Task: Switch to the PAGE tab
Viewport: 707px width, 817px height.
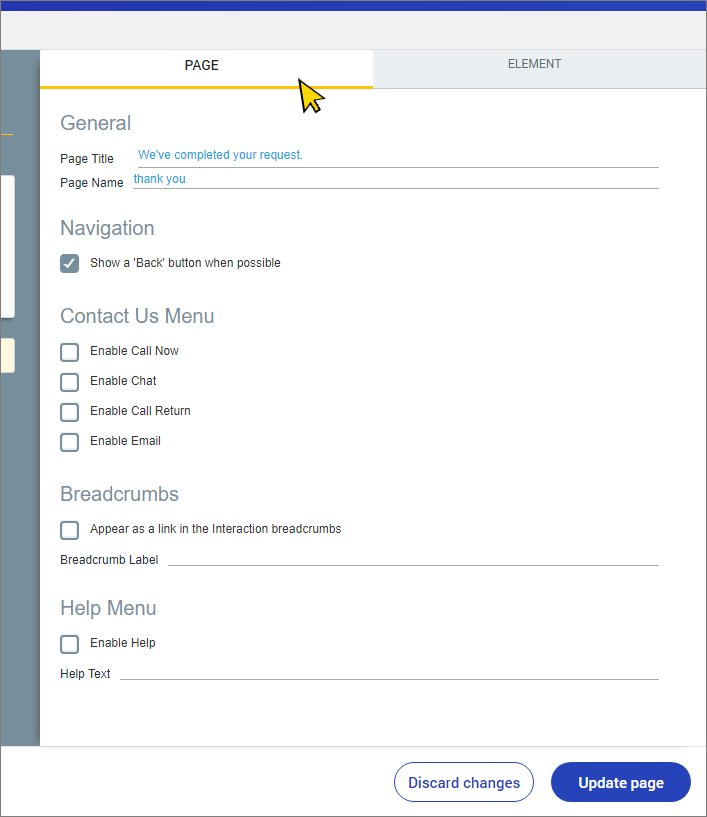Action: (206, 69)
